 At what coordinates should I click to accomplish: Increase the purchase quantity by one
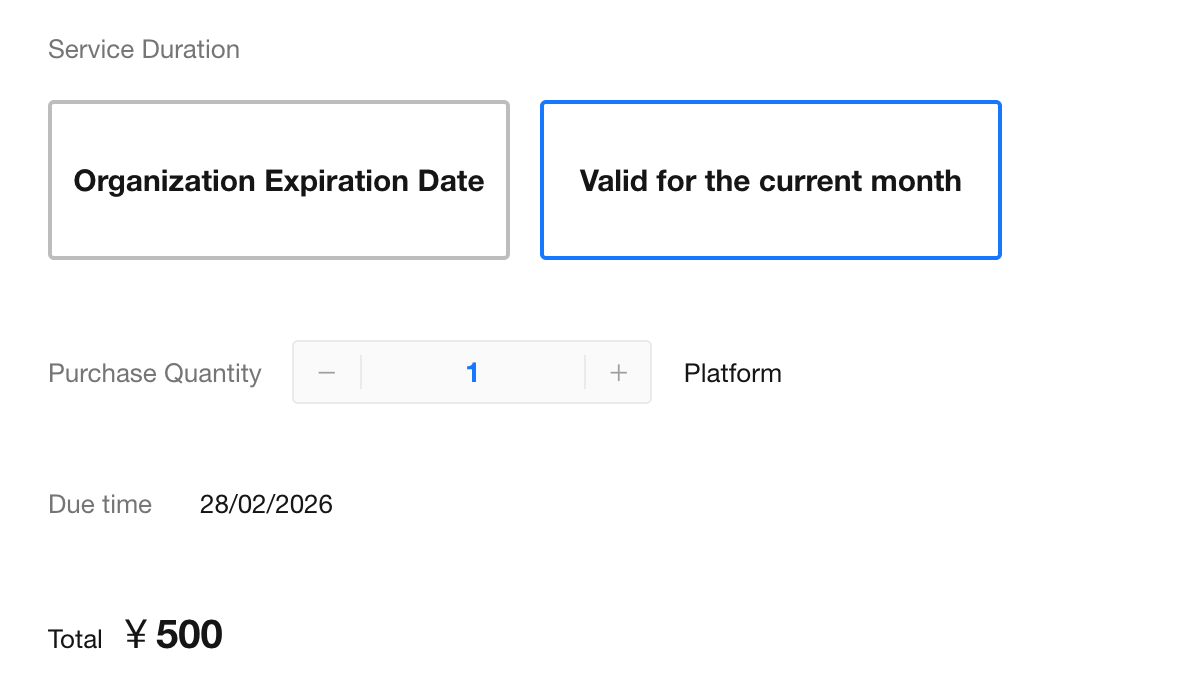tap(619, 373)
